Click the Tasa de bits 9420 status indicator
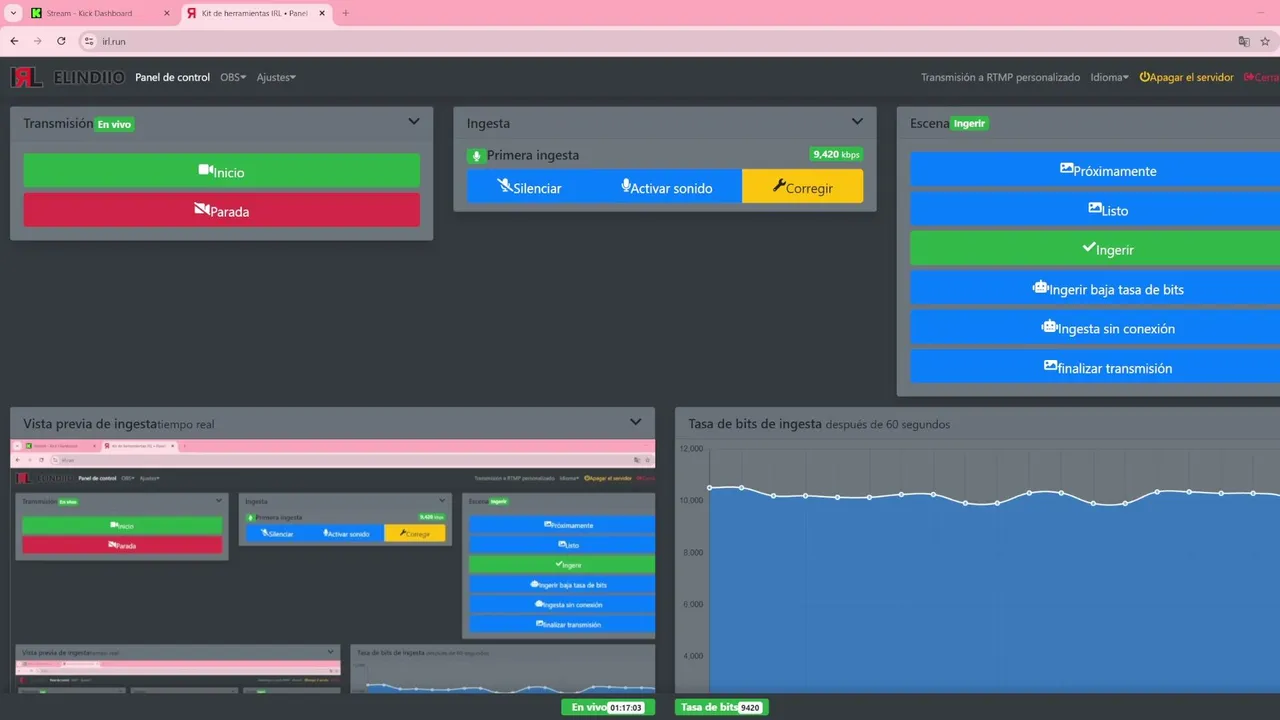 [x=721, y=707]
